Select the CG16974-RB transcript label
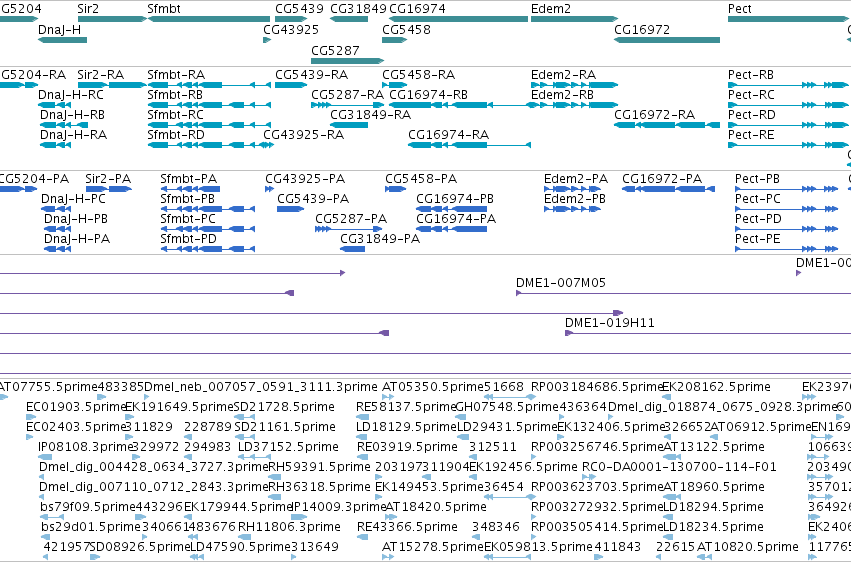 tap(428, 94)
